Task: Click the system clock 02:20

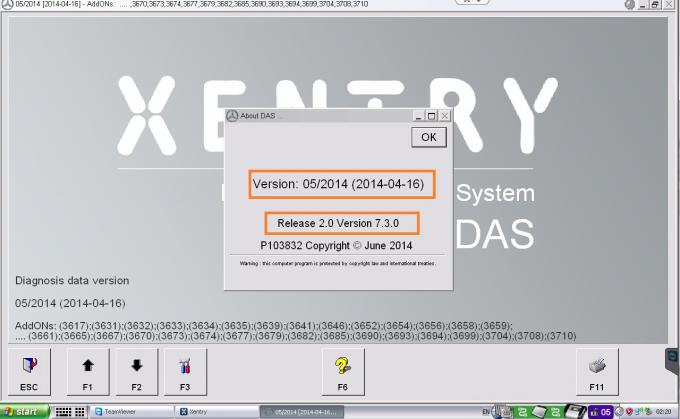Action: coord(664,412)
